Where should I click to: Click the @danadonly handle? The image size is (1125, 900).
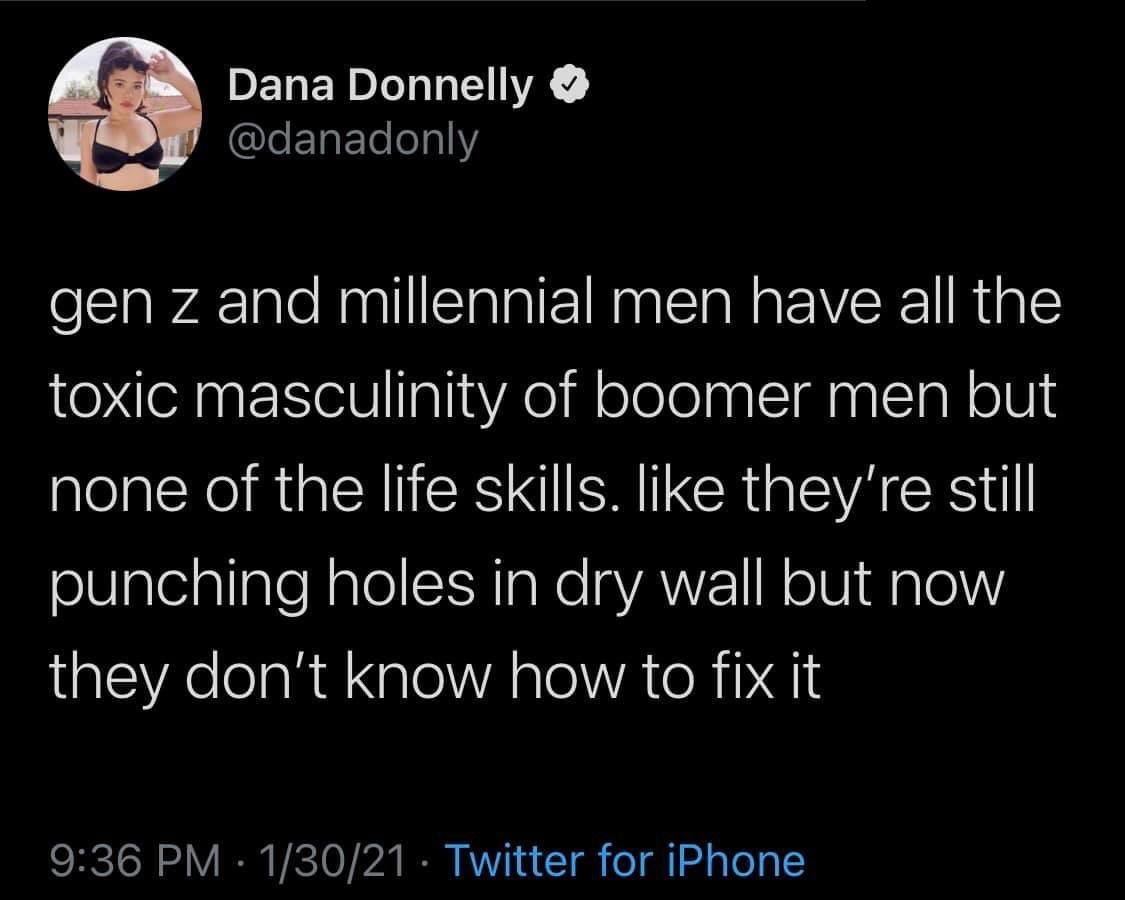click(354, 140)
